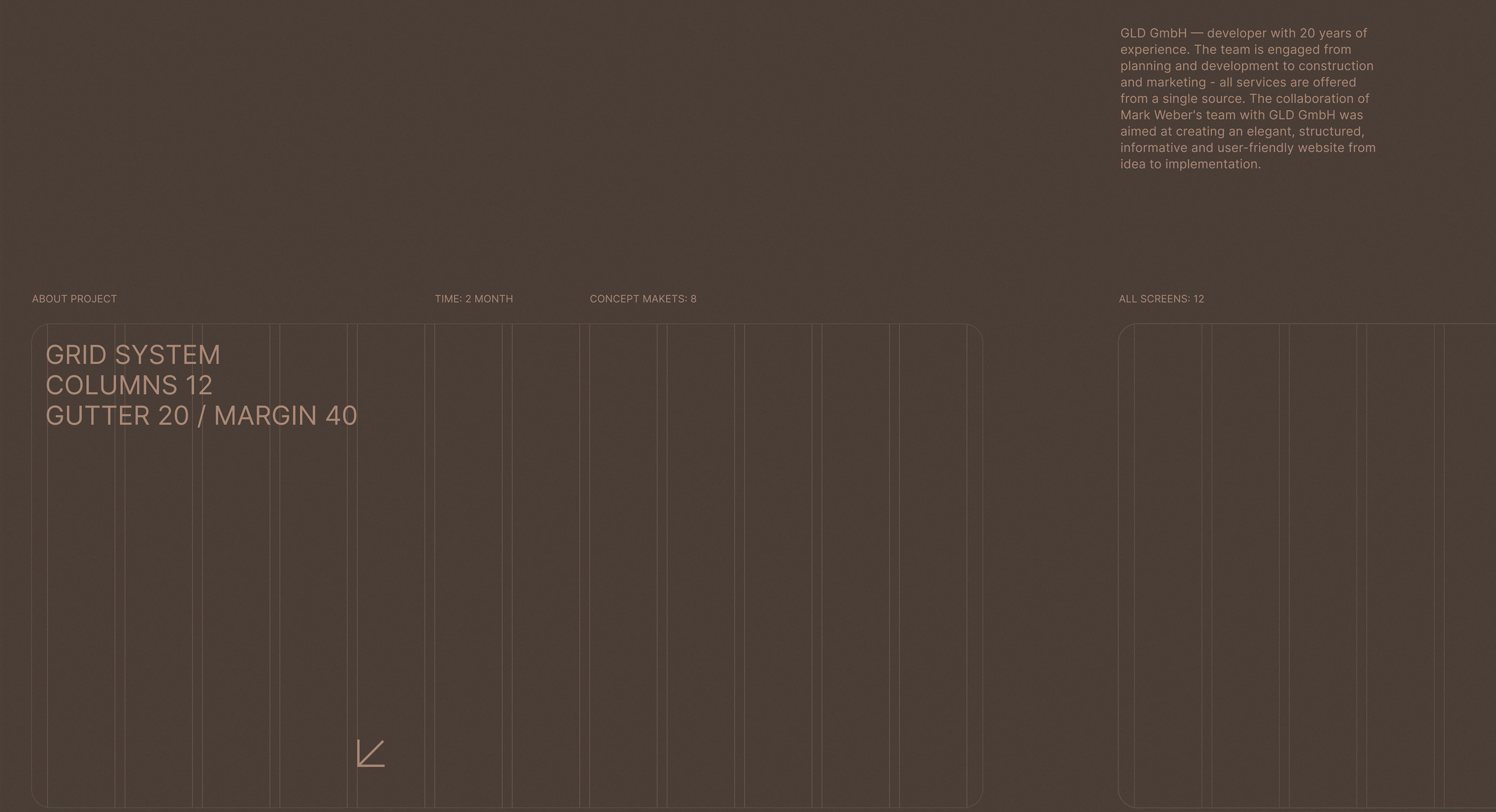Click the line starting with Mark Weber's team
Screen dimensions: 1496x812
click(x=1241, y=115)
